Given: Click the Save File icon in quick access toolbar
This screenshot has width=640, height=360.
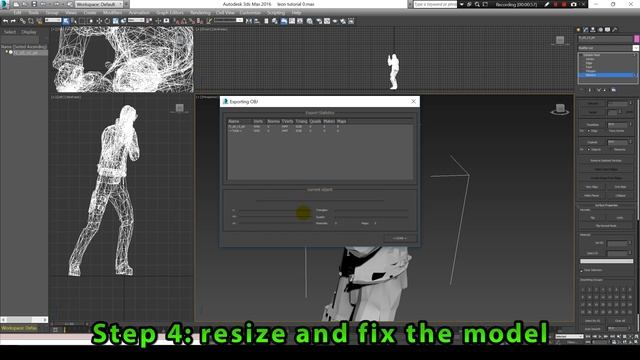Looking at the screenshot, I should tap(34, 4).
